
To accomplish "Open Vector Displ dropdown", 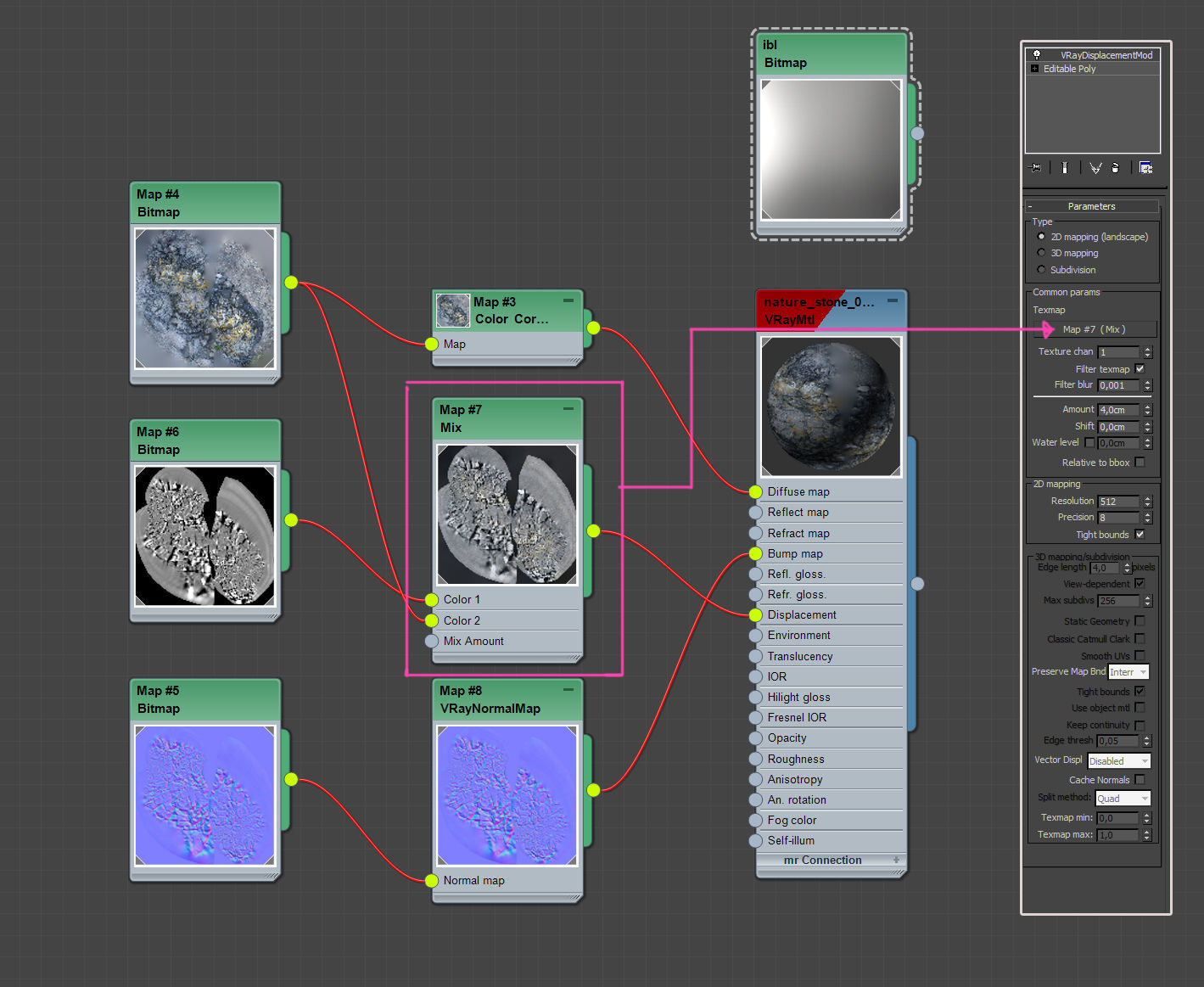I will pos(1119,761).
